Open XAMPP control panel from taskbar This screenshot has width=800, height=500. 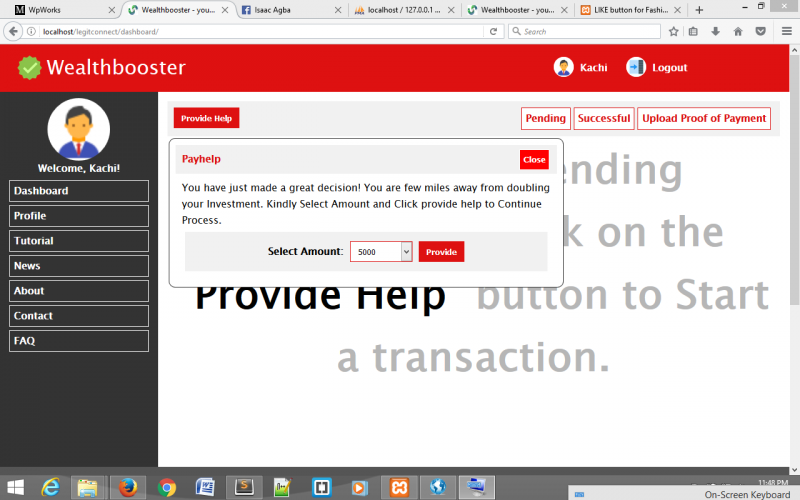click(399, 488)
